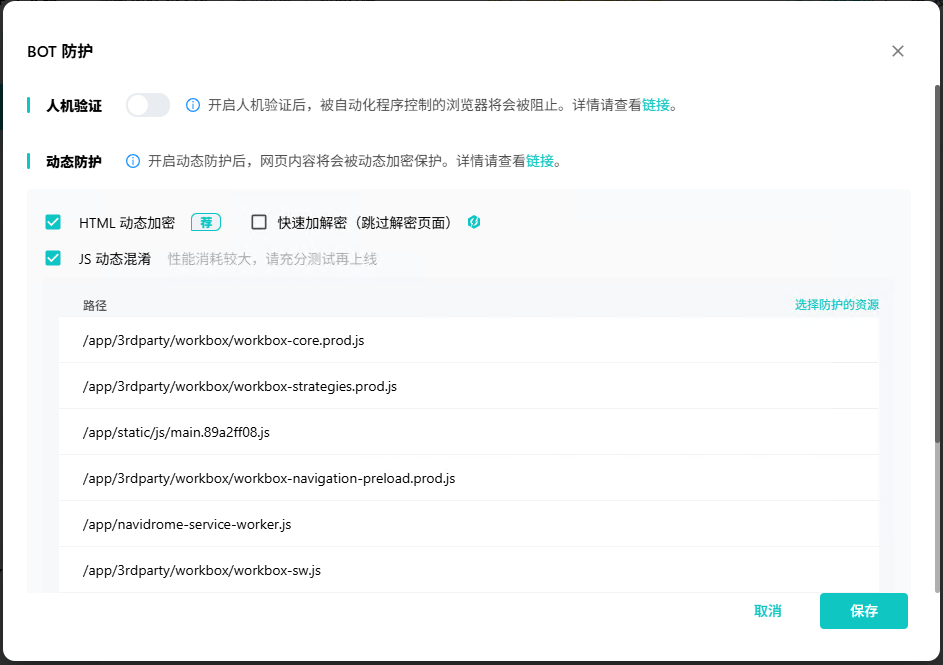
Task: Click the 保存 button to save settings
Action: click(863, 611)
